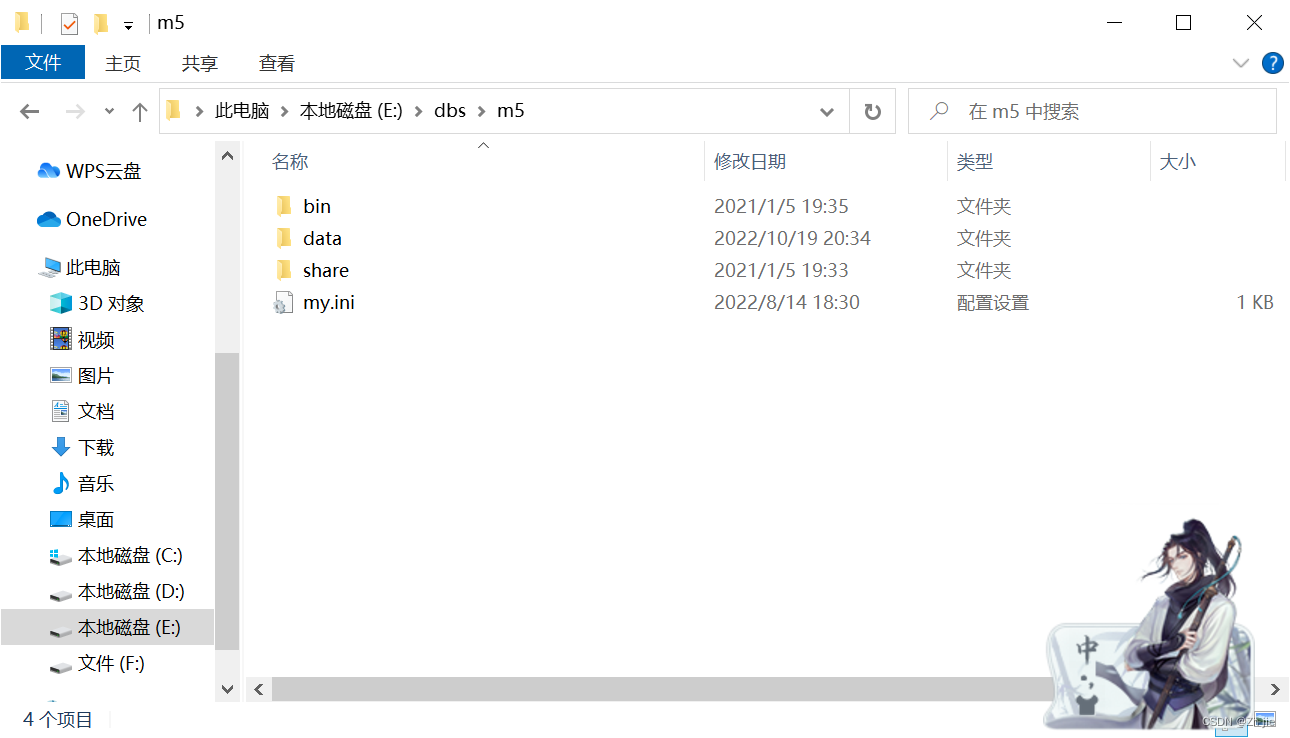Click the 下载 arrow icon
Viewport: 1290px width, 738px height.
(x=61, y=447)
